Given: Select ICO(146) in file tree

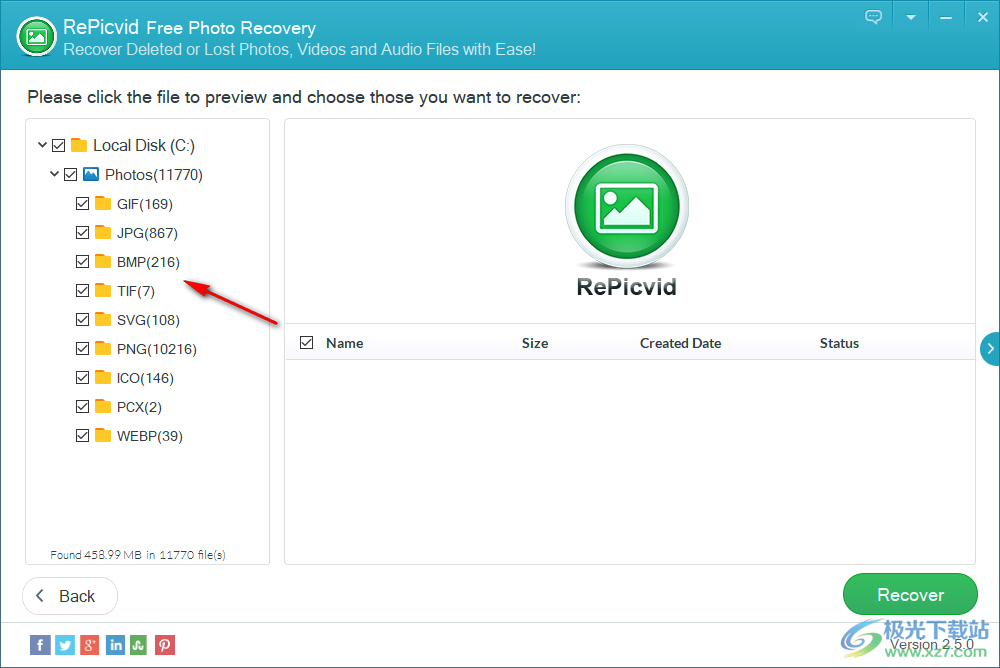Looking at the screenshot, I should pyautogui.click(x=145, y=378).
